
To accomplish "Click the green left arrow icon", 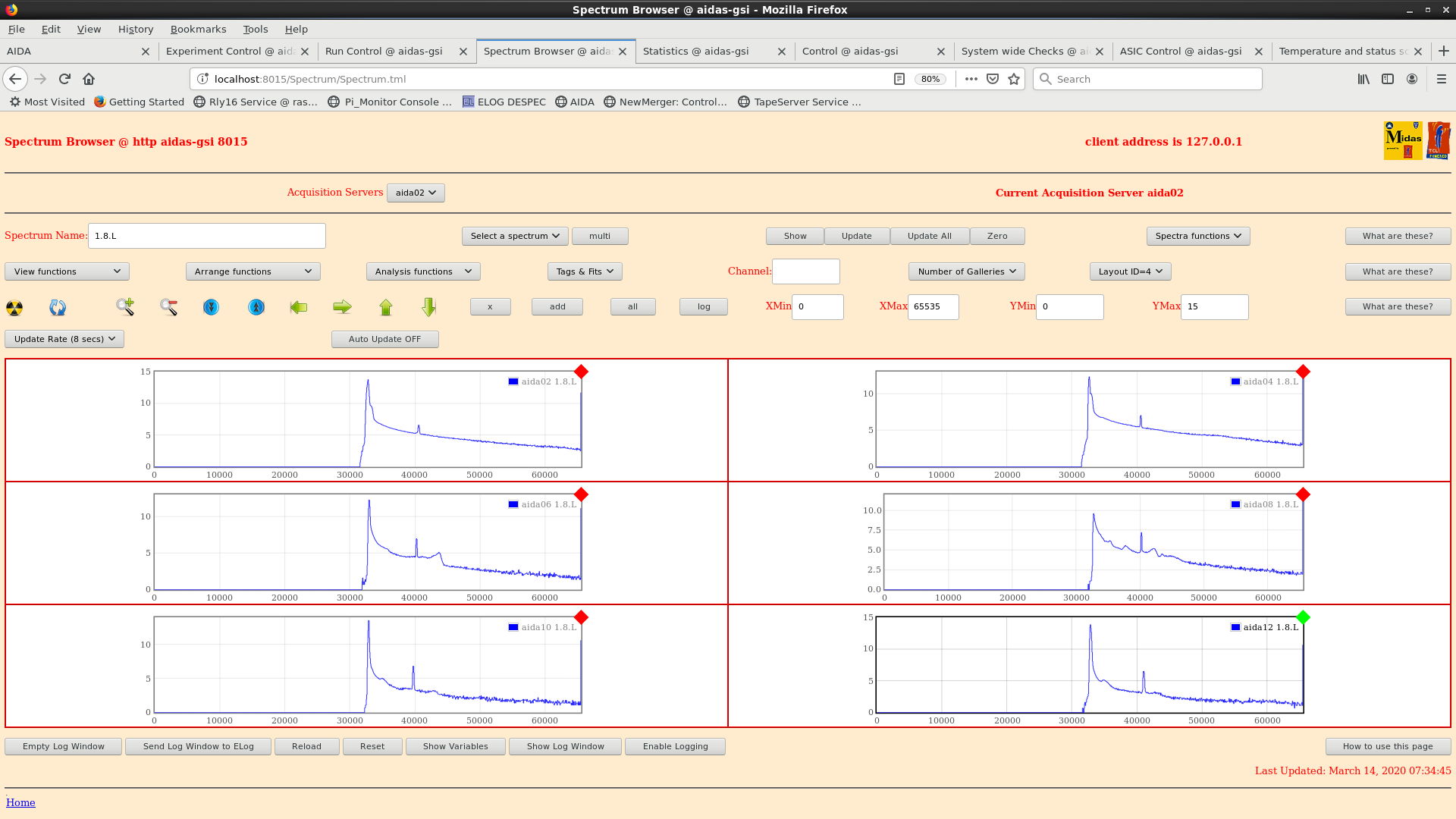I will 299,307.
